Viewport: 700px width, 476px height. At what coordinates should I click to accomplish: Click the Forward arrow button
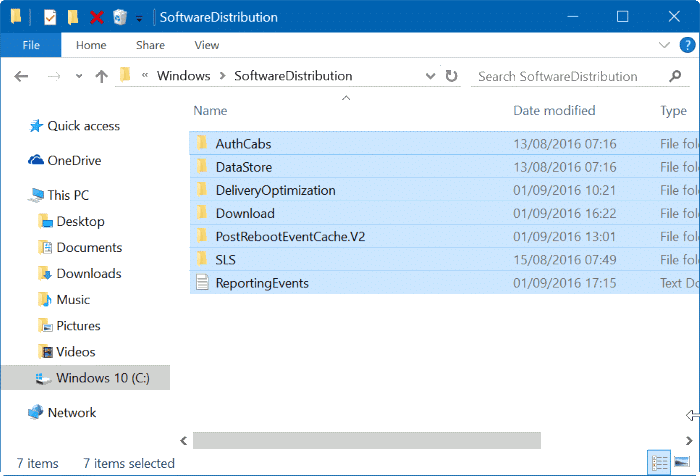click(54, 76)
